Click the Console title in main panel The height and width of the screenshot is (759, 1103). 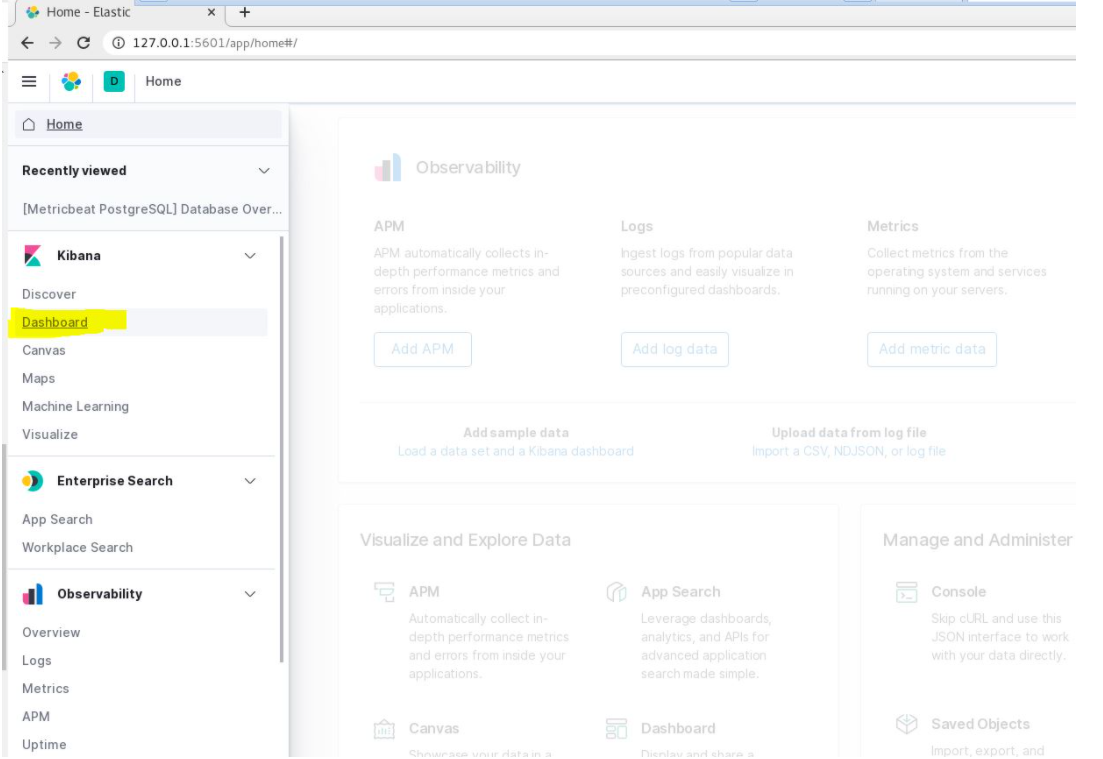[x=959, y=592]
